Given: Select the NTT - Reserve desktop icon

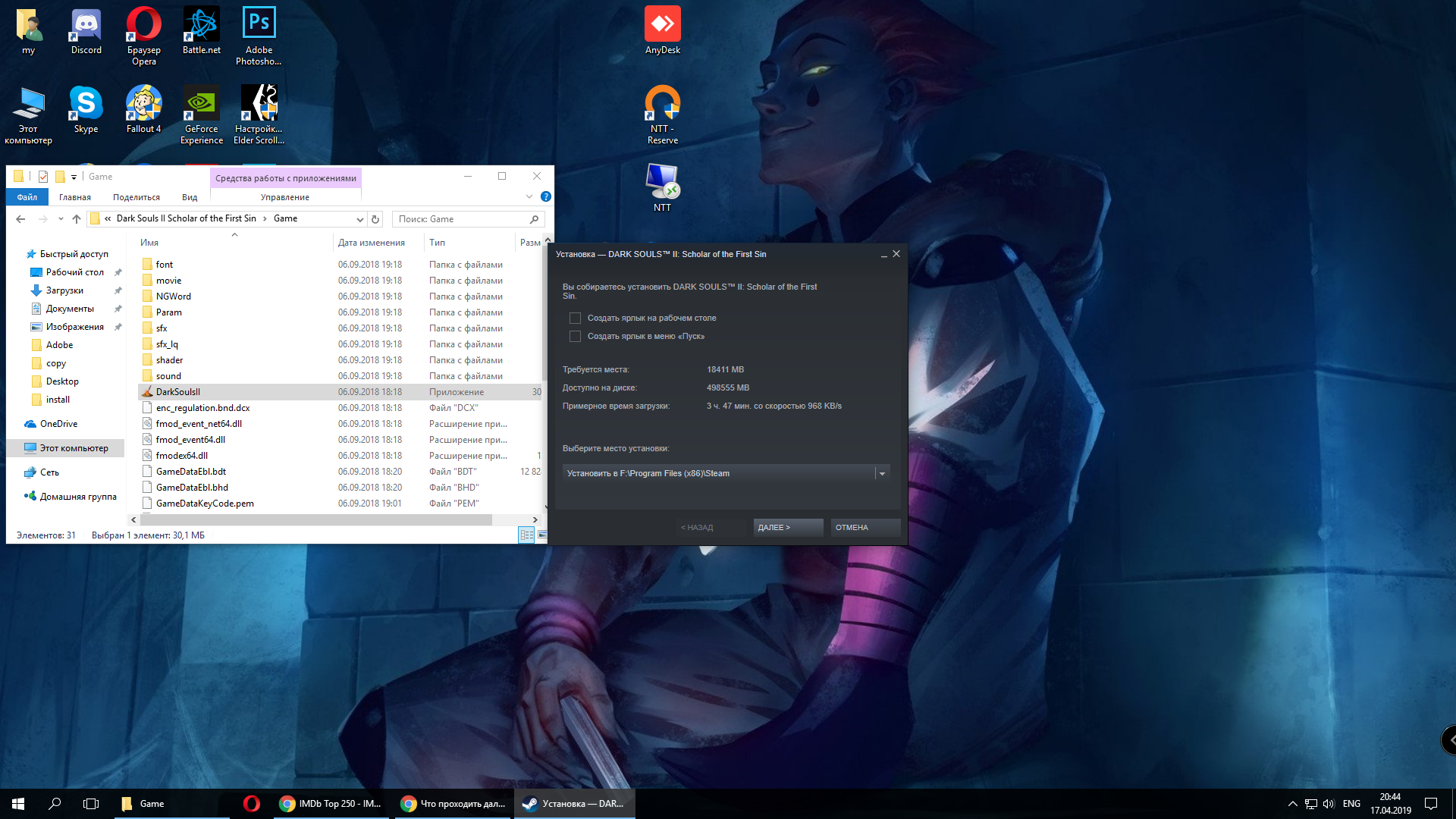Looking at the screenshot, I should pos(663,115).
